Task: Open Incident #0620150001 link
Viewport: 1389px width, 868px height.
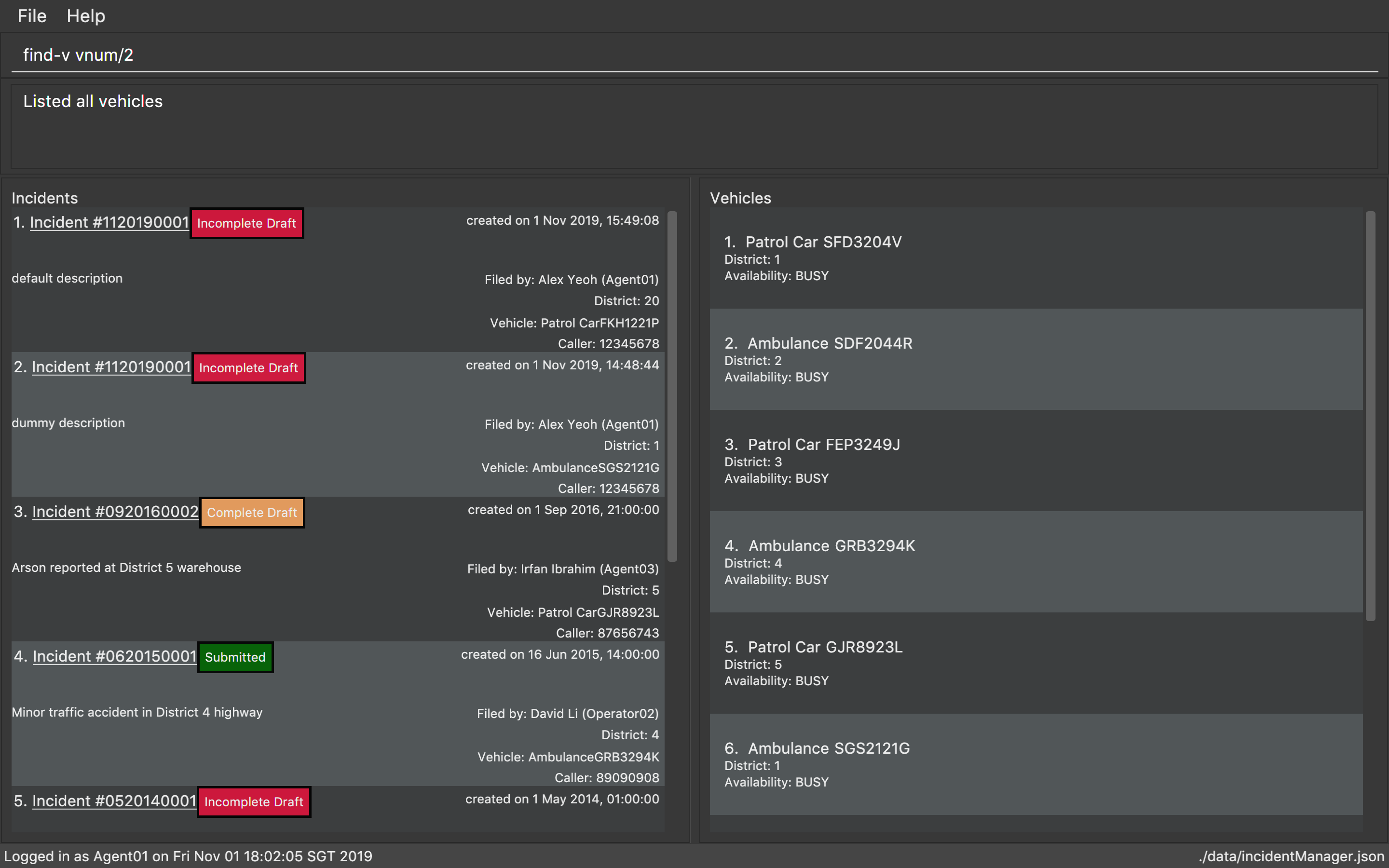Action: 115,657
